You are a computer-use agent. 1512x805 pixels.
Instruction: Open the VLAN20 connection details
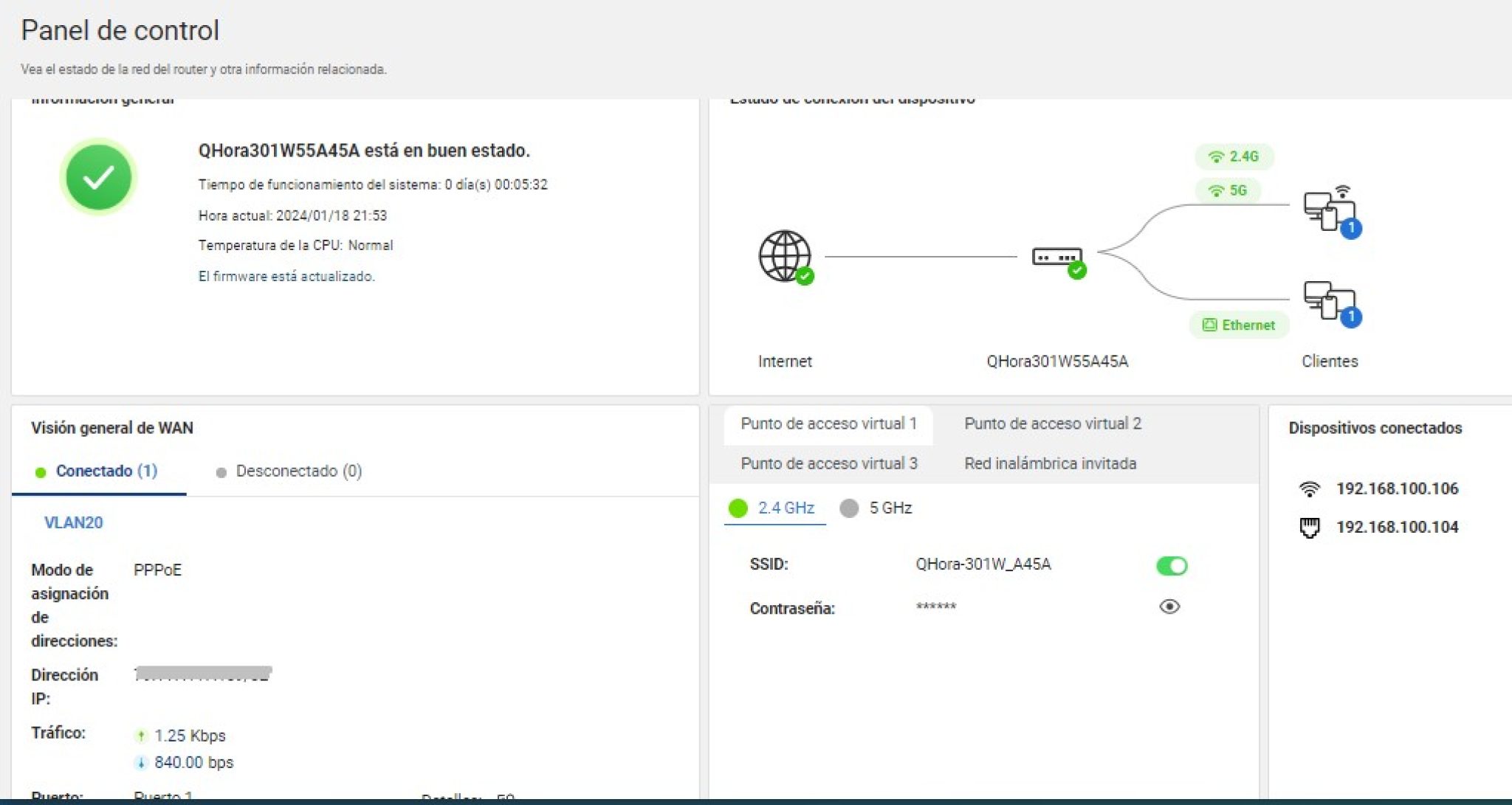pyautogui.click(x=73, y=523)
